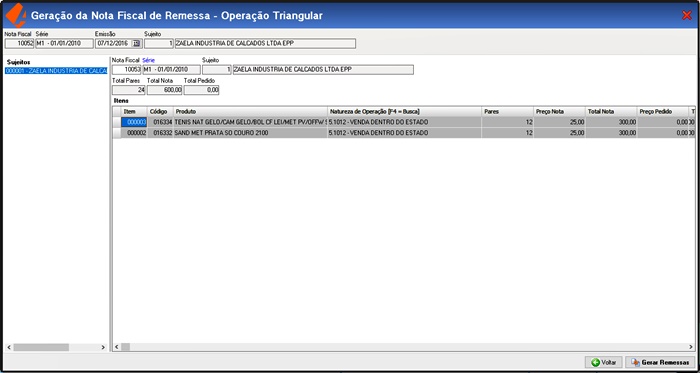The width and height of the screenshot is (700, 373).
Task: Click the top Série field M1 - 01/01/2010
Action: click(64, 43)
